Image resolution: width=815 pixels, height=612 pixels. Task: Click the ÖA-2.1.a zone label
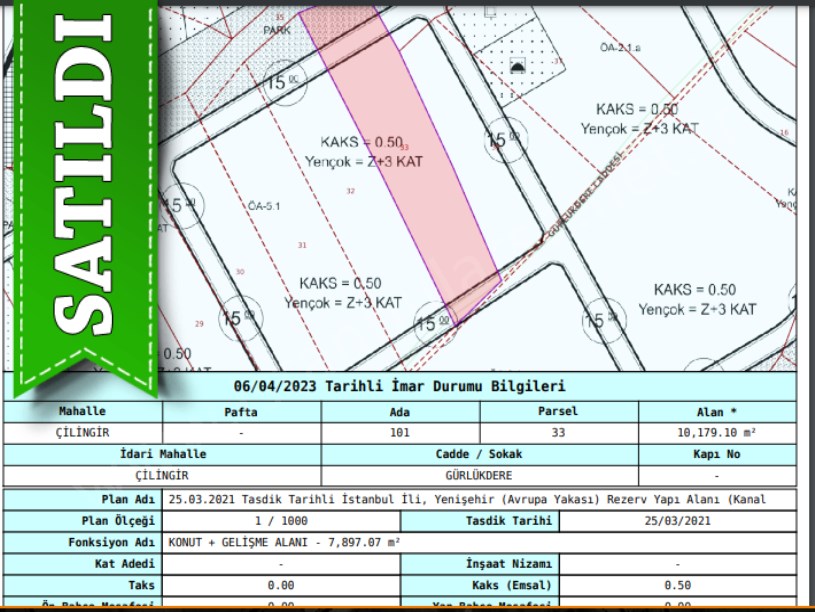pyautogui.click(x=620, y=47)
